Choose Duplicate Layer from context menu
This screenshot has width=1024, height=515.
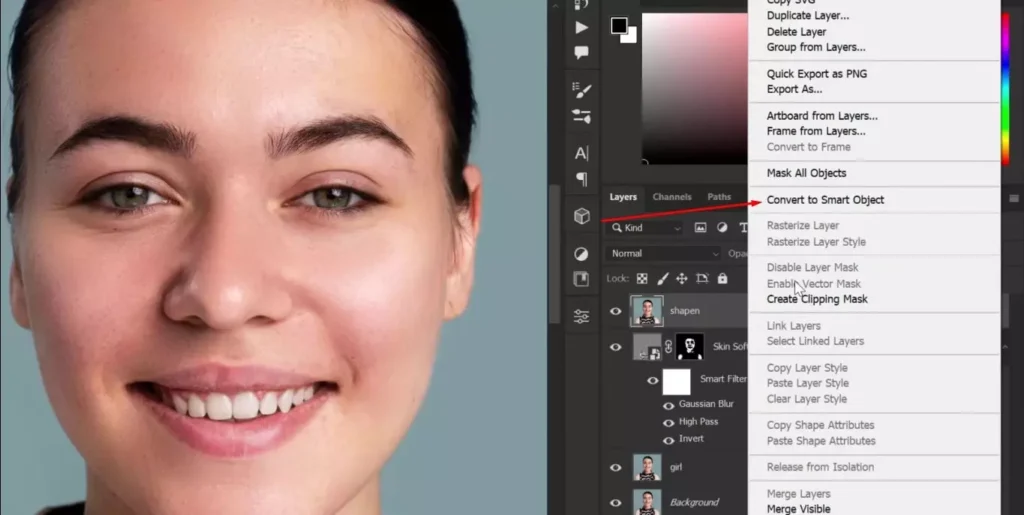click(x=808, y=16)
